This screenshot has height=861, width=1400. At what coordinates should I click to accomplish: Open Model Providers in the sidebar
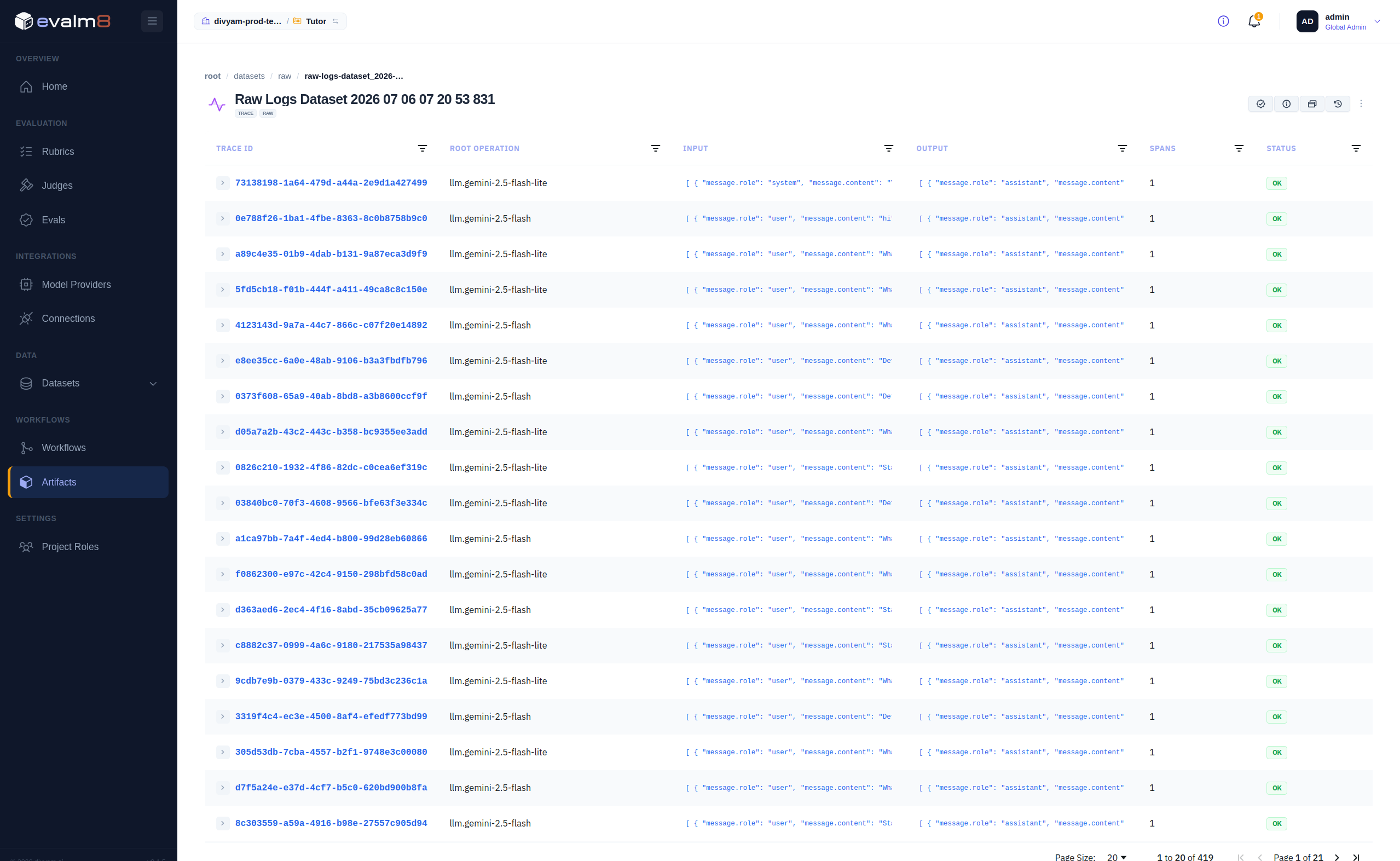(x=88, y=285)
